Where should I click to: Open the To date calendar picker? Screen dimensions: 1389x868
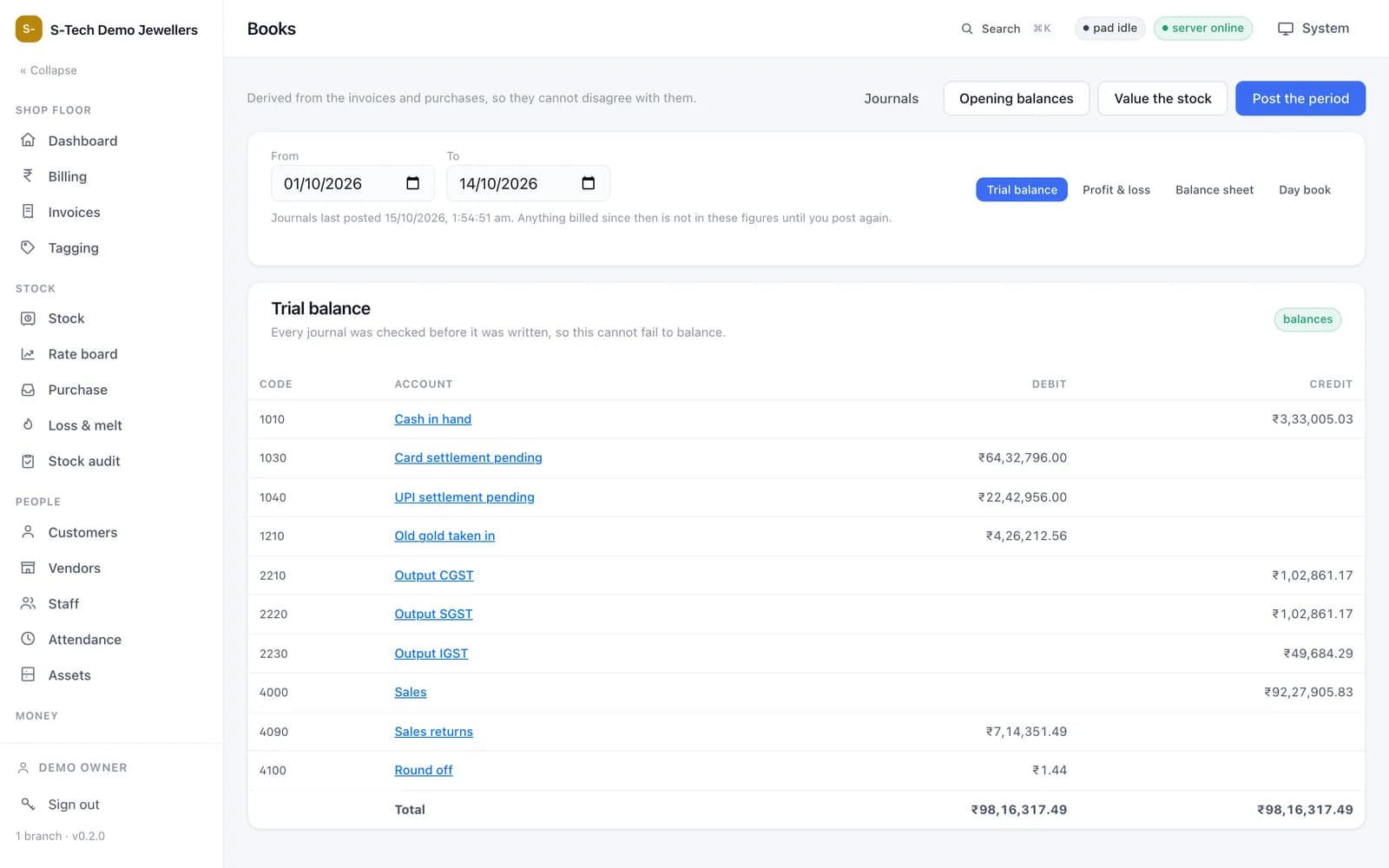[589, 183]
